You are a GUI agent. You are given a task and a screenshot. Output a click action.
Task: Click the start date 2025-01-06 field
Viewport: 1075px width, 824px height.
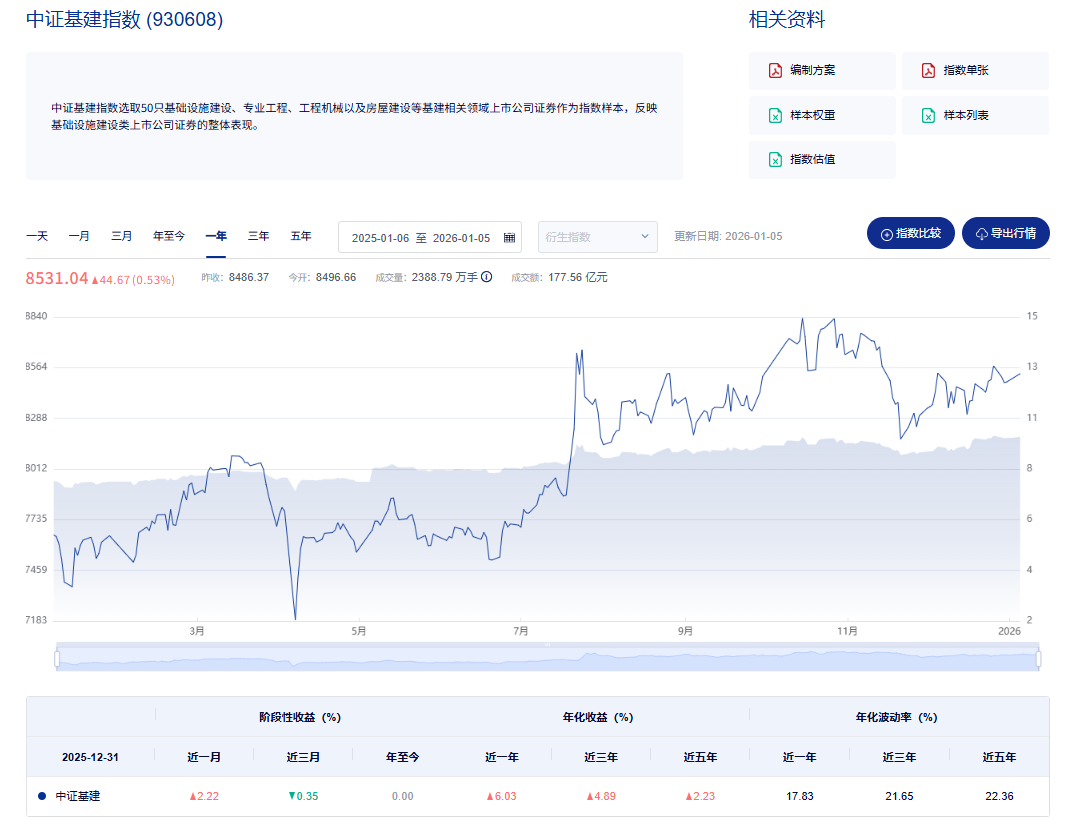coord(380,238)
